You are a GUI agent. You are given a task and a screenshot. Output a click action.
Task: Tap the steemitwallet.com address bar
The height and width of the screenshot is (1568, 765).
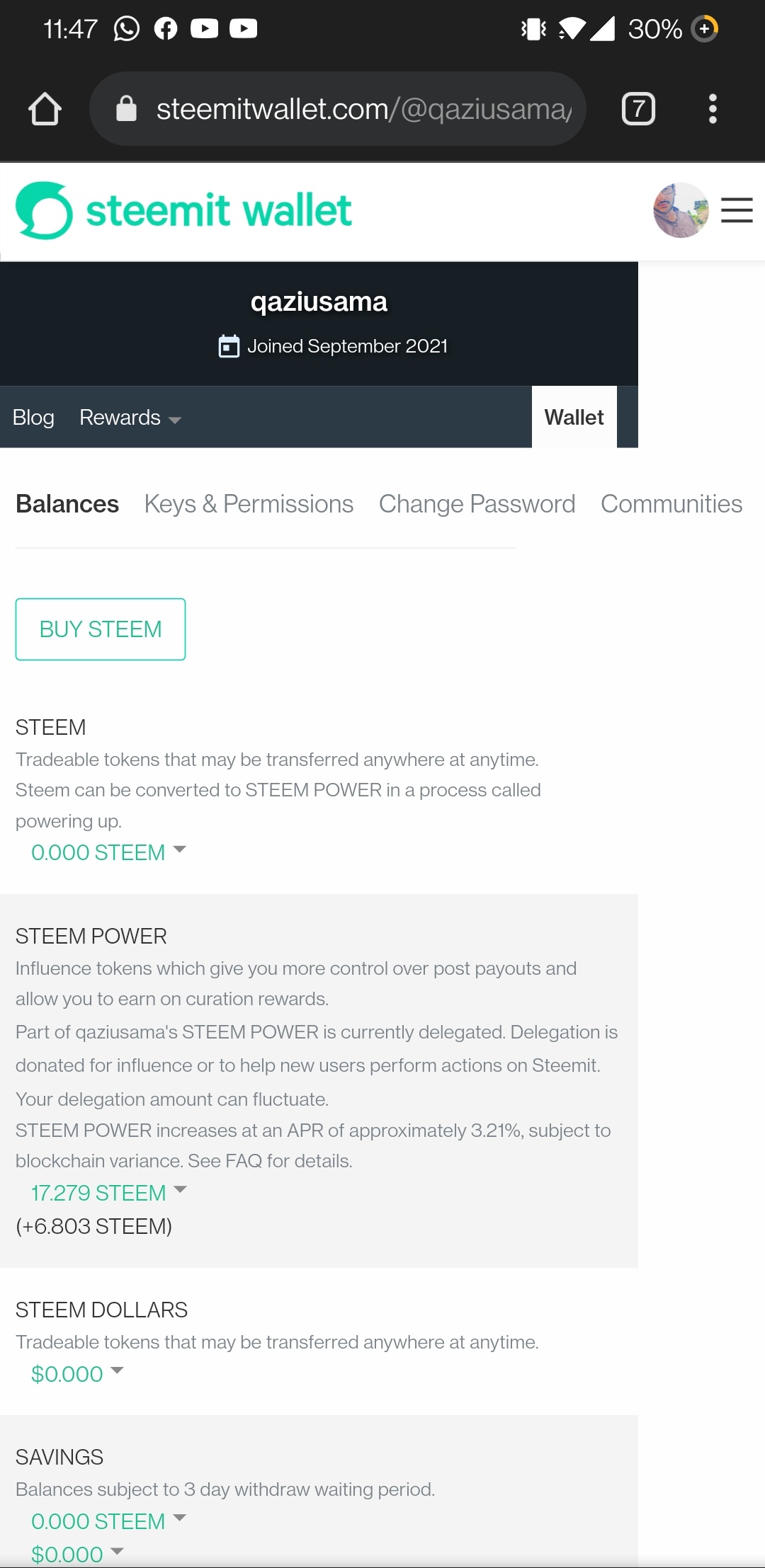pos(363,109)
